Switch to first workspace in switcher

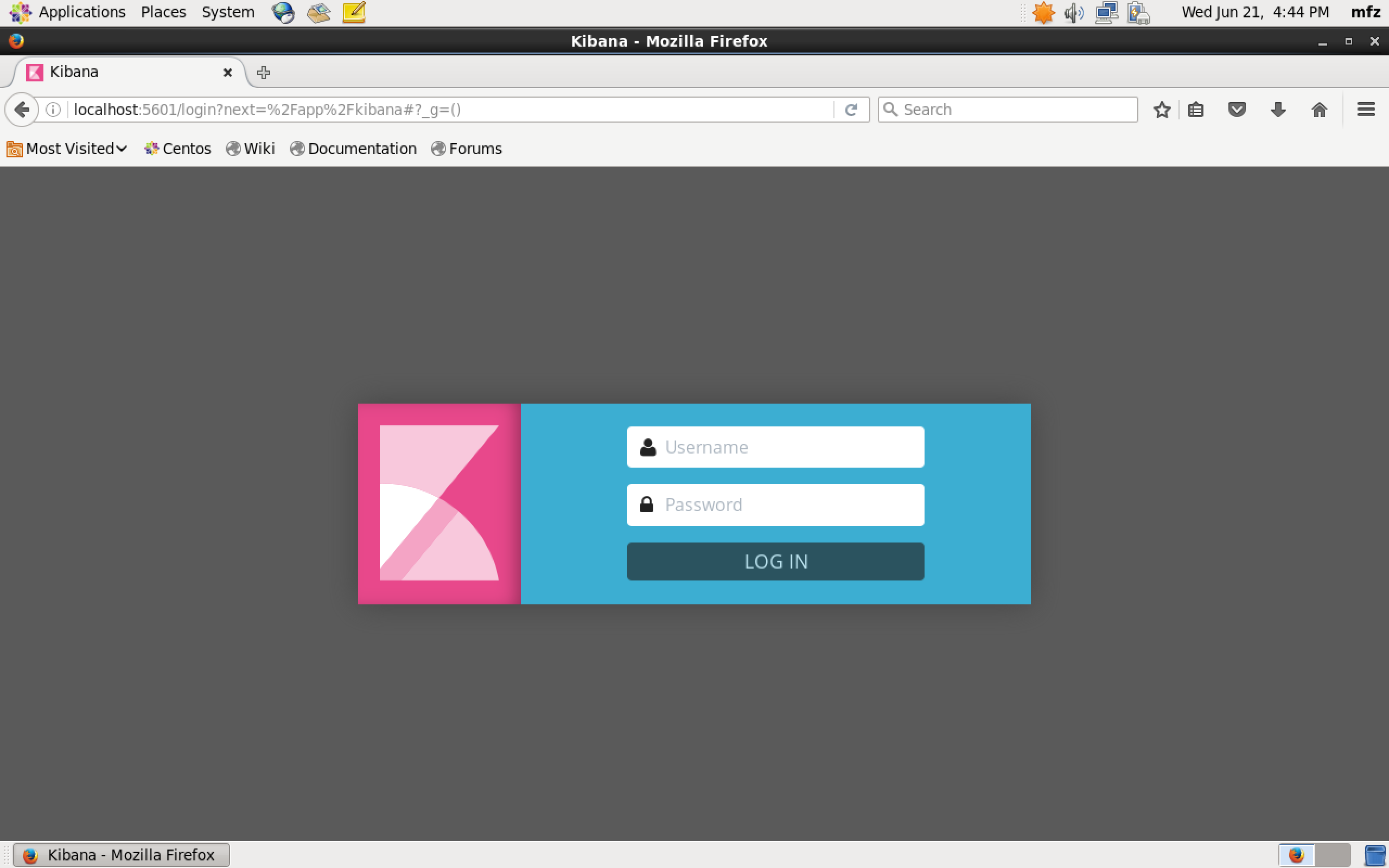point(1297,855)
